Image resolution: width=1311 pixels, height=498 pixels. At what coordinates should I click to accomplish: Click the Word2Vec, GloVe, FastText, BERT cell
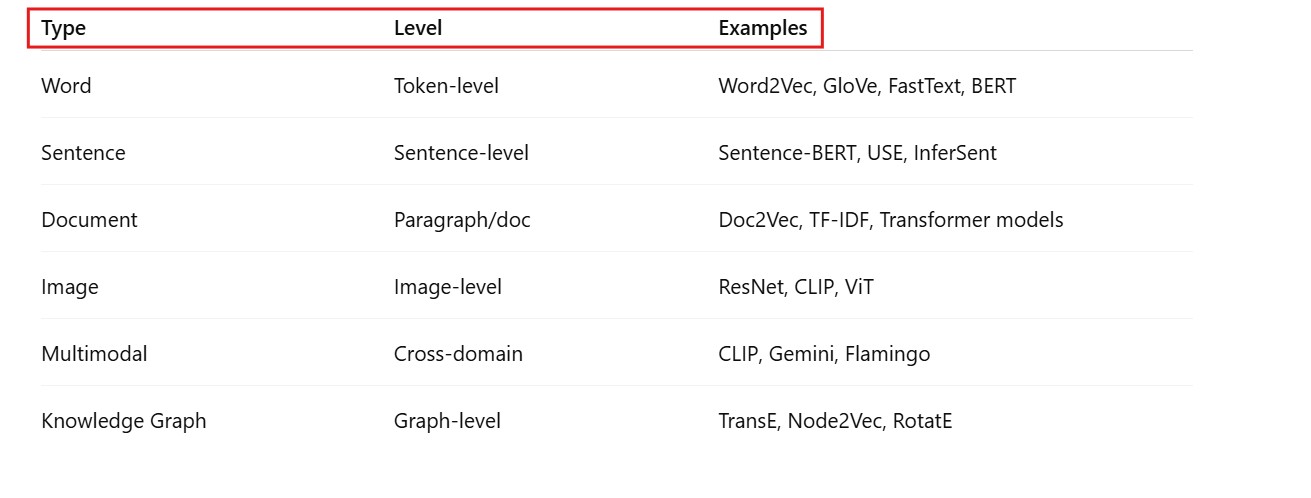point(867,86)
